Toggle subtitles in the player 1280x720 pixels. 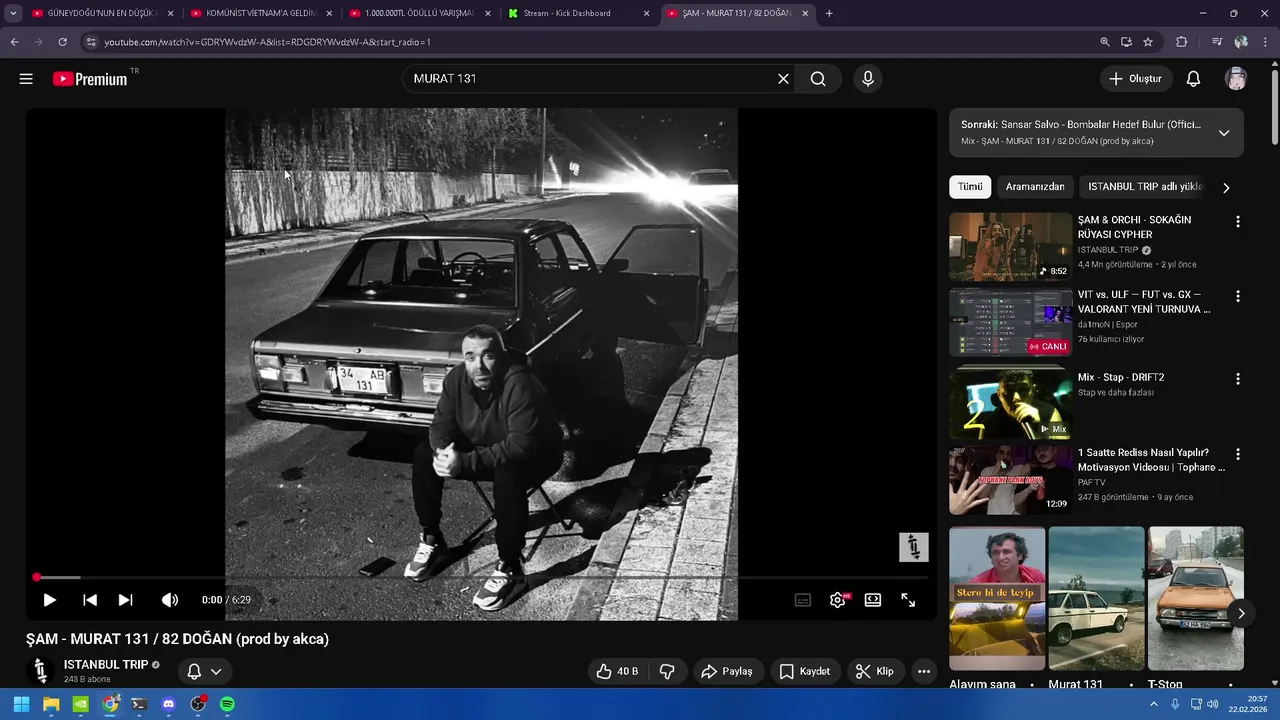[803, 600]
